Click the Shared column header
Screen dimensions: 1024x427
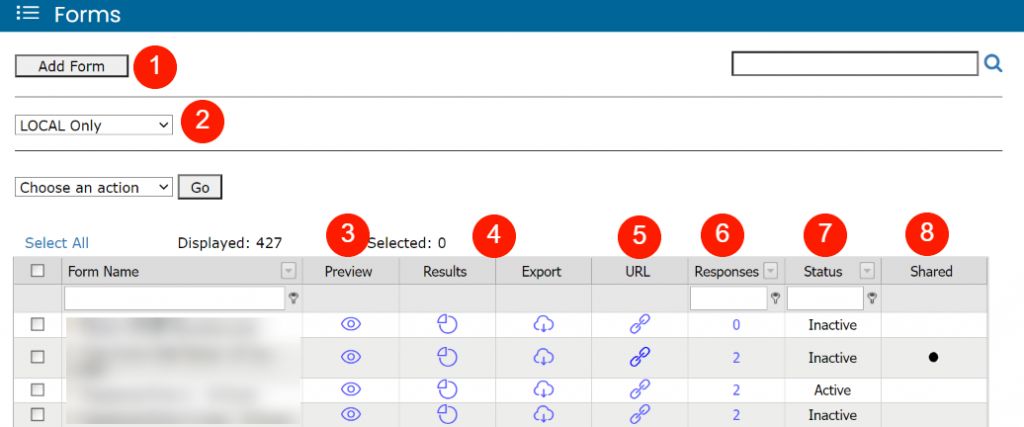point(931,272)
